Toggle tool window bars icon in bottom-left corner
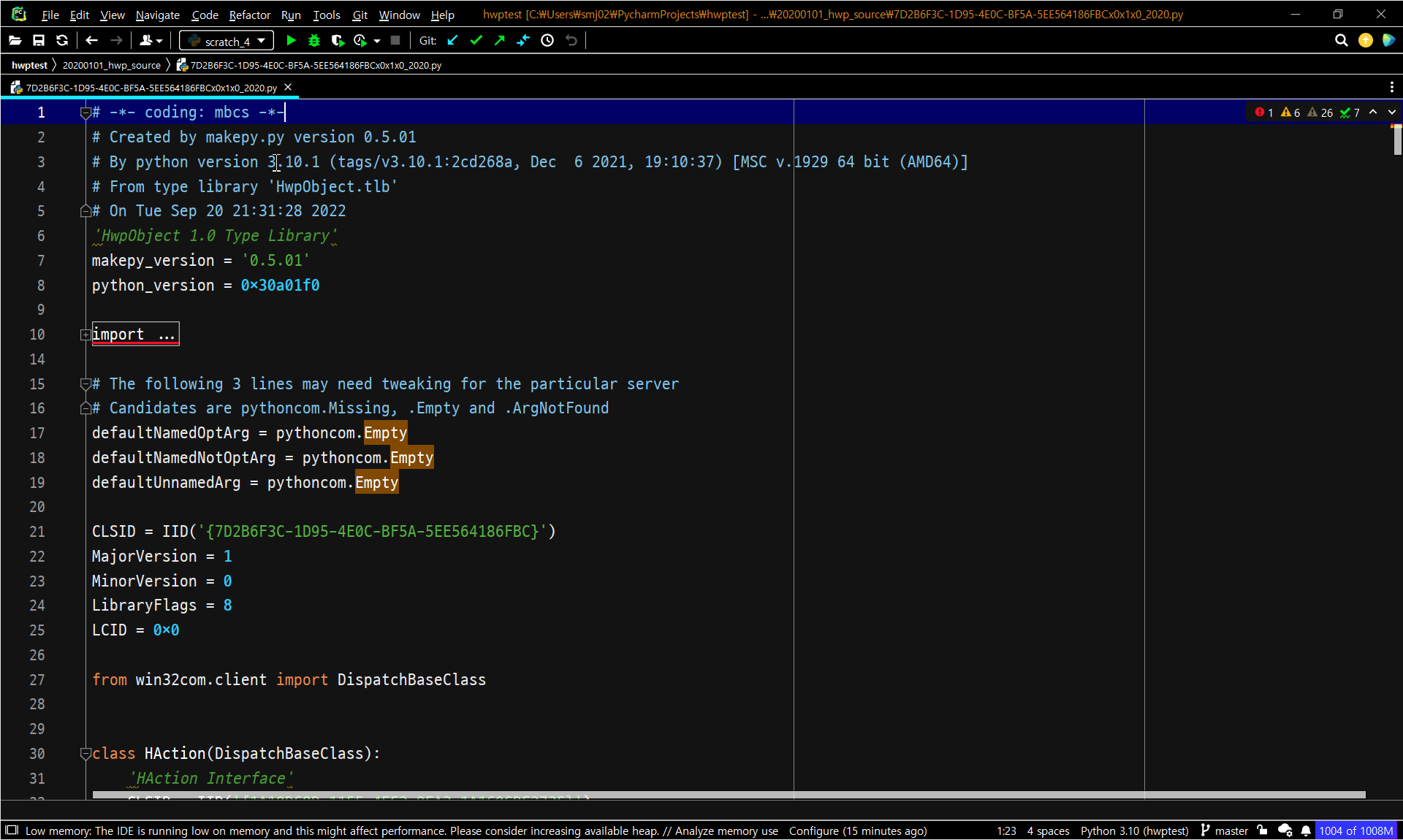 (x=11, y=831)
